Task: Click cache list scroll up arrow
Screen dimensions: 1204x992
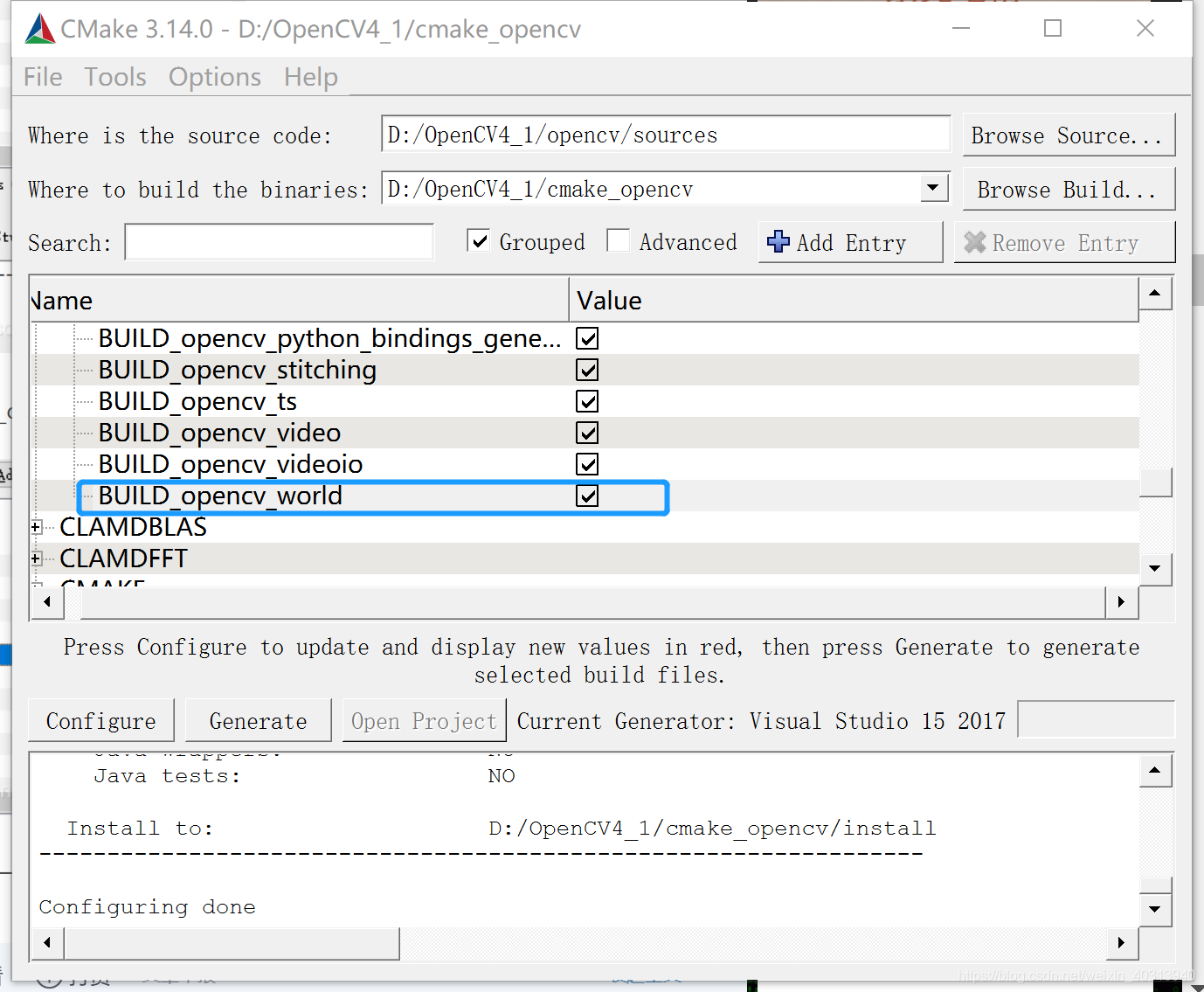Action: [x=1155, y=293]
